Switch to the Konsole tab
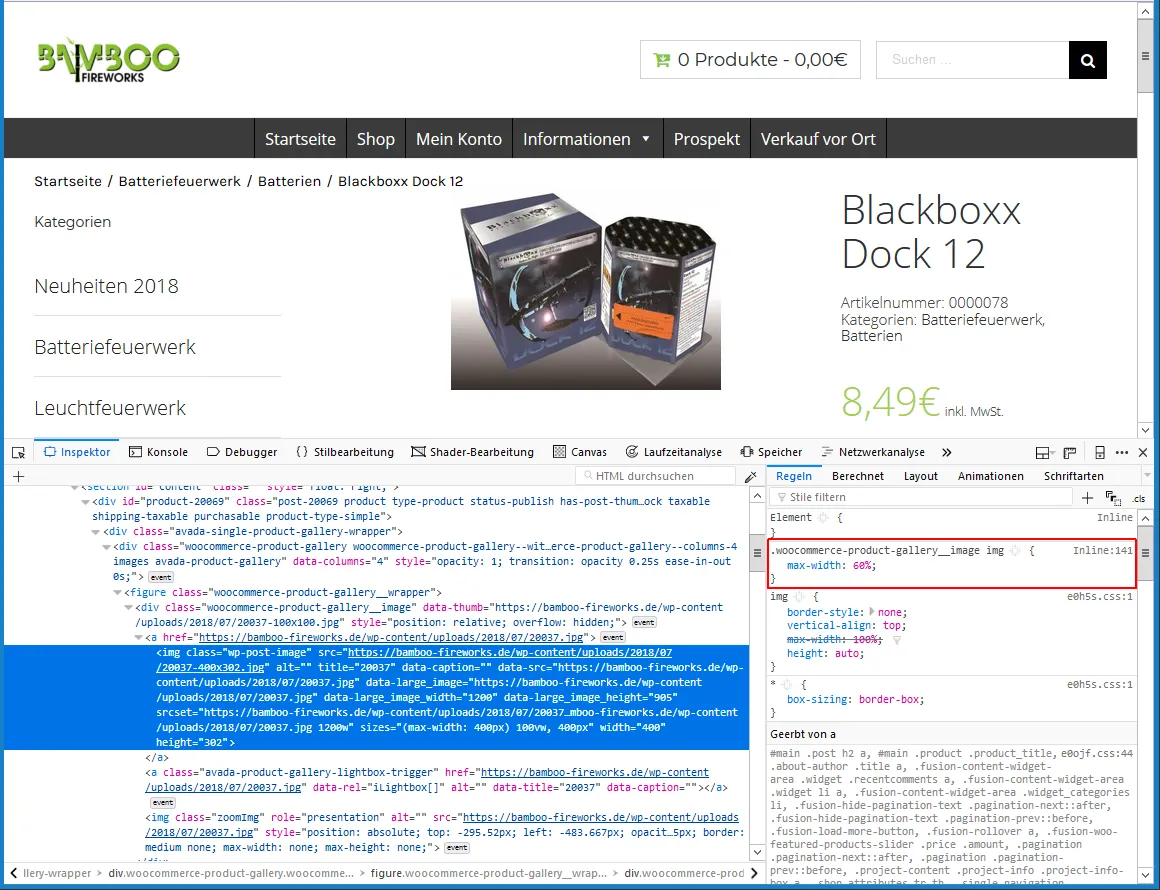The width and height of the screenshot is (1160, 890). pos(158,452)
